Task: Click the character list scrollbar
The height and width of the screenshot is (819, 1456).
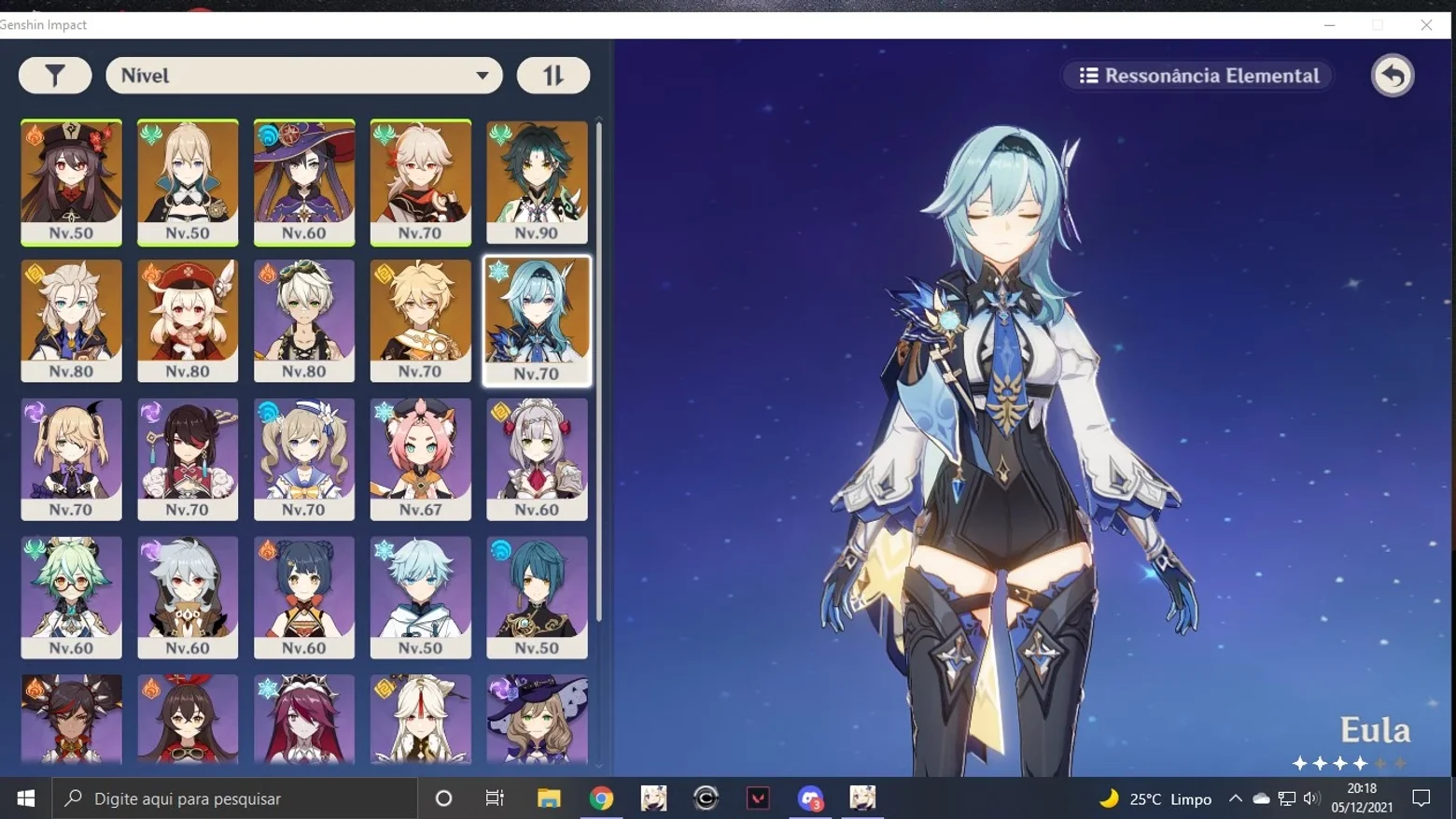Action: (598, 372)
